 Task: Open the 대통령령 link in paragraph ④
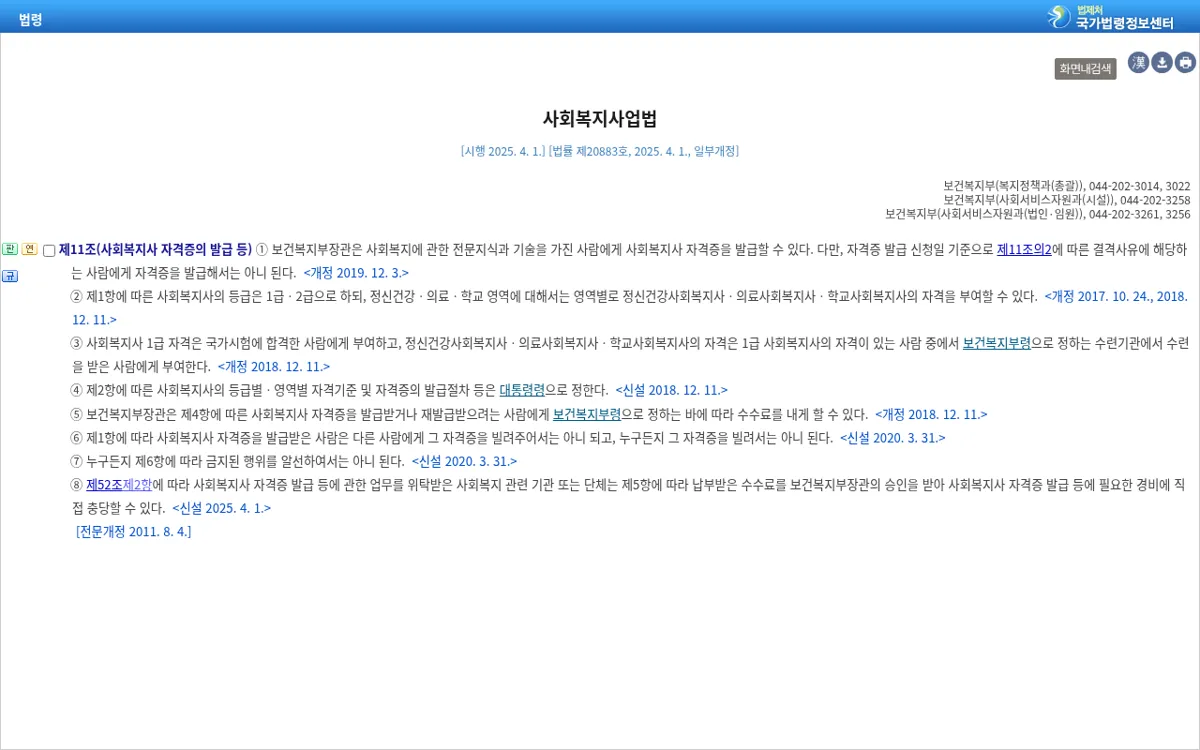point(522,390)
